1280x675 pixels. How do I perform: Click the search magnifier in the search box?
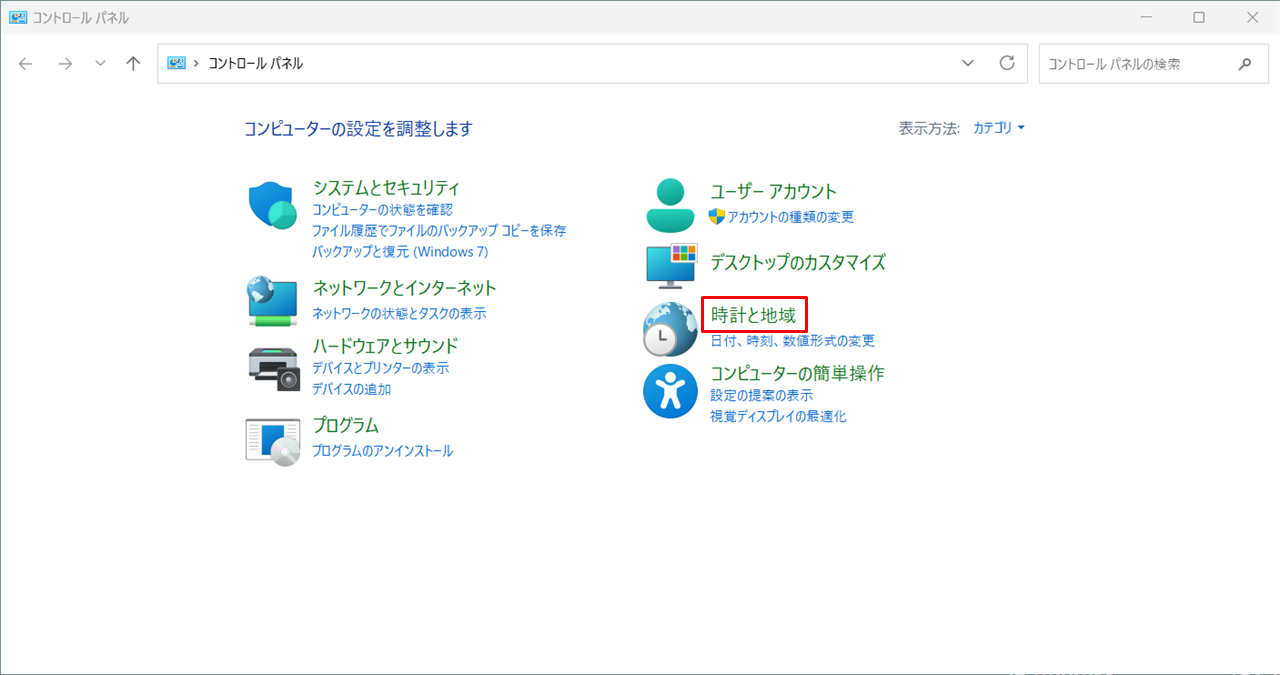click(1244, 63)
